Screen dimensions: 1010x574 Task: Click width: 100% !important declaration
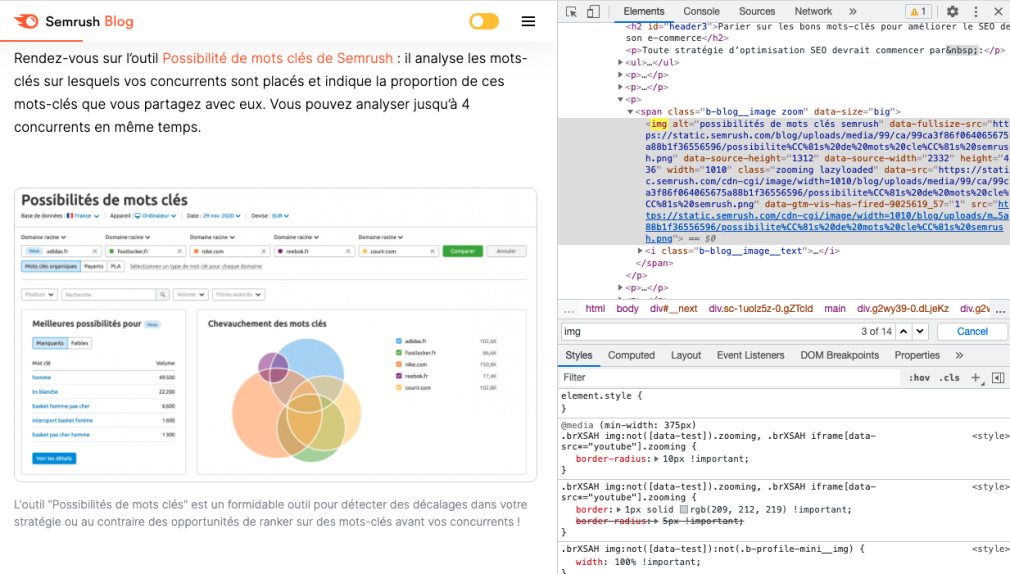(x=637, y=562)
